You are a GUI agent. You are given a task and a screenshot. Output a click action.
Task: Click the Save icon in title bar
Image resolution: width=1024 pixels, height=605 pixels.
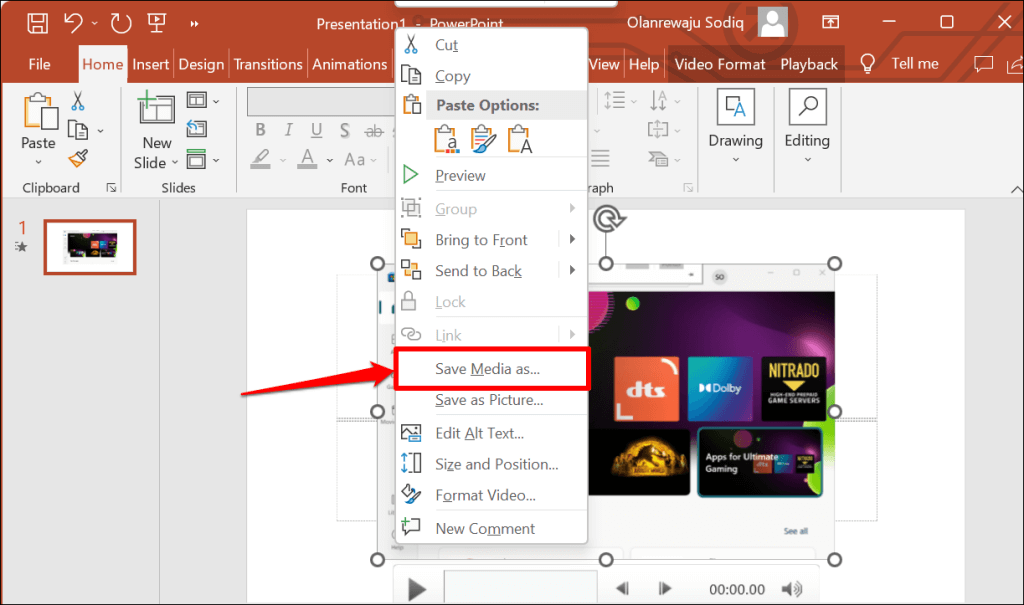(x=37, y=22)
